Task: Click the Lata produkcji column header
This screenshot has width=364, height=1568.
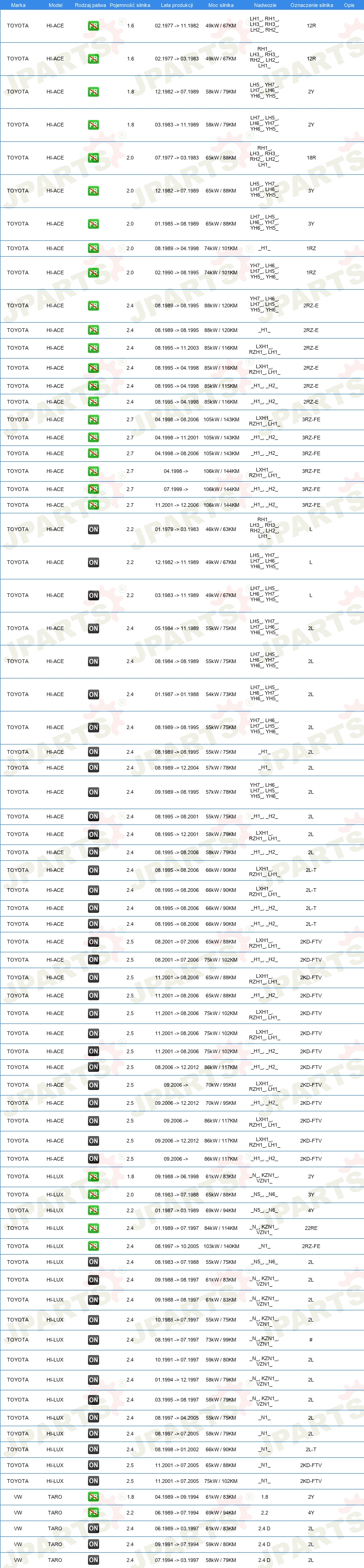Action: point(177,5)
